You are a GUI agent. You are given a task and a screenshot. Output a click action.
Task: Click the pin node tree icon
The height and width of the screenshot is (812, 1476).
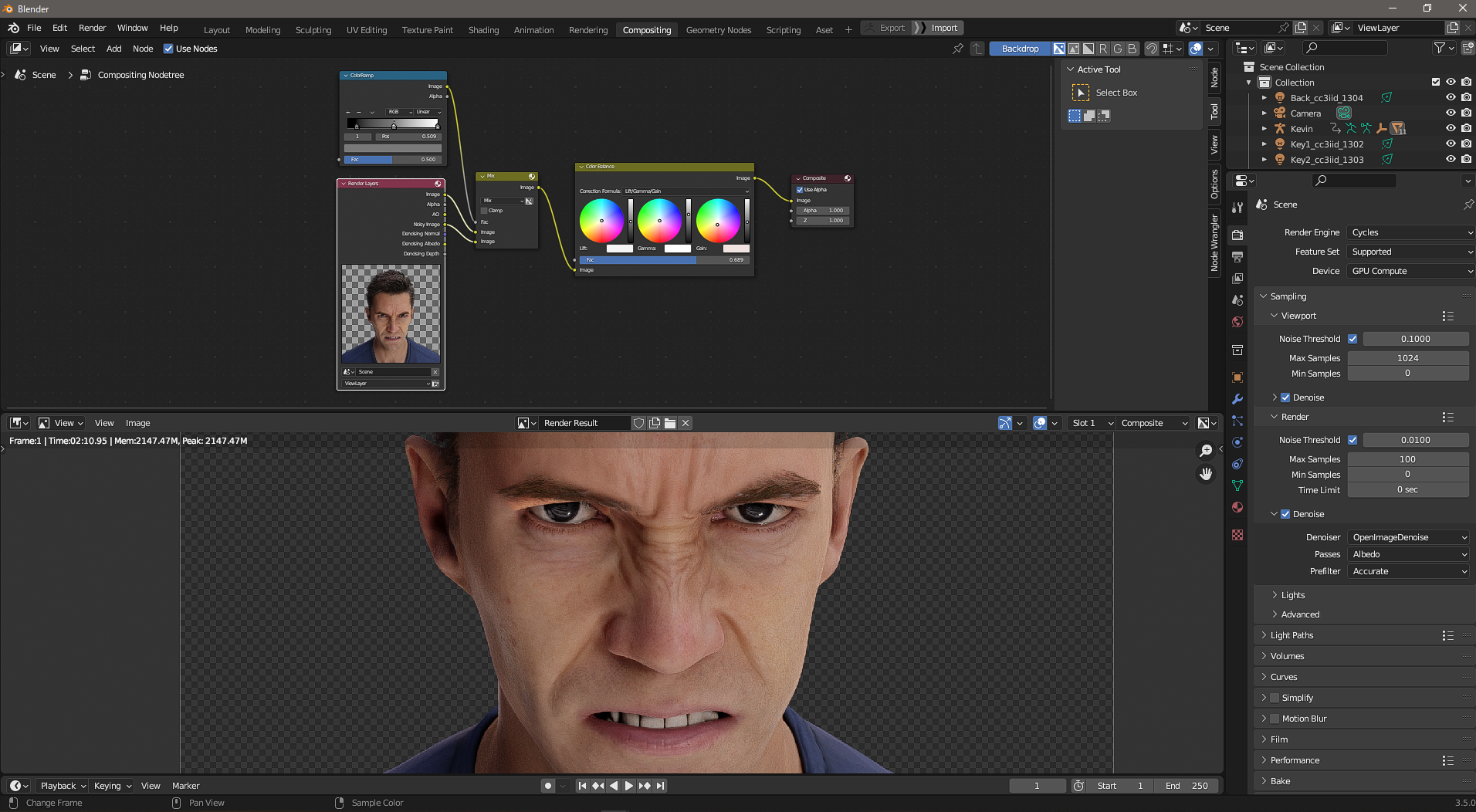pos(958,49)
